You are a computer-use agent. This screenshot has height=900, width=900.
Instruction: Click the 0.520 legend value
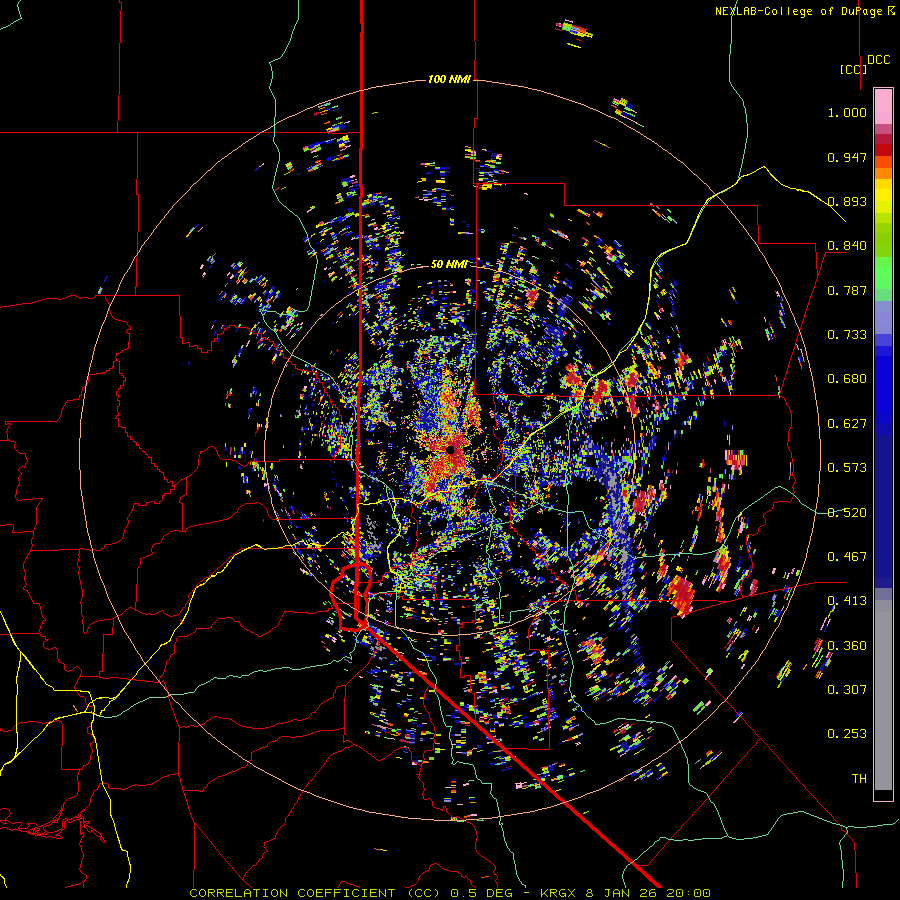847,513
